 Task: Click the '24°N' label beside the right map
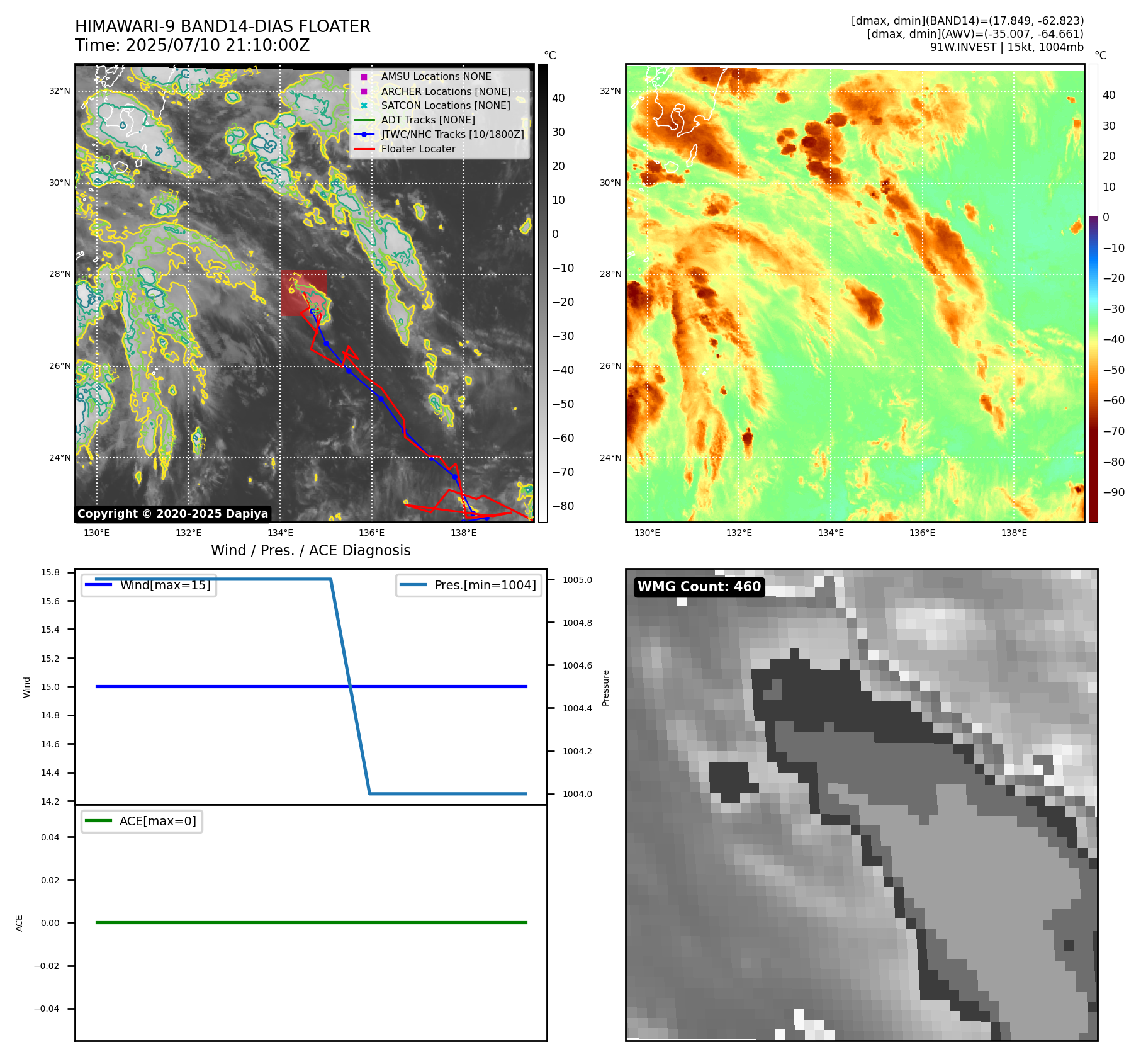click(610, 458)
